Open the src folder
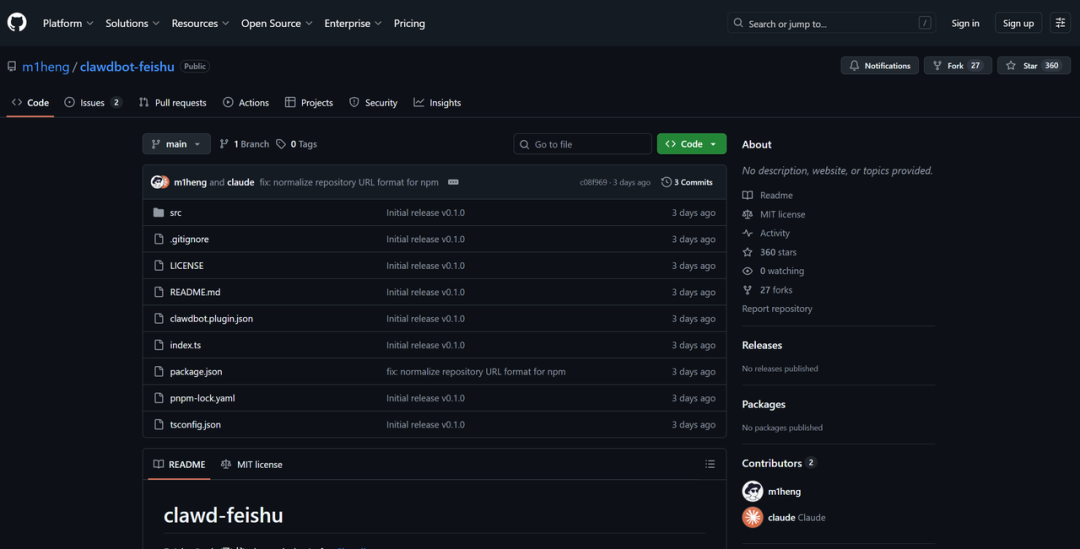Image resolution: width=1080 pixels, height=549 pixels. [176, 213]
